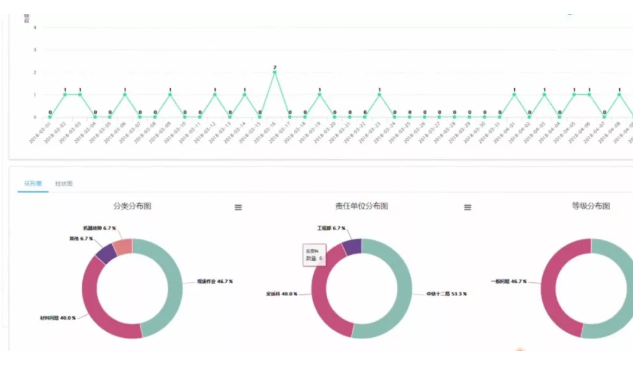Click the 2018-03-16 x-axis date label
The width and height of the screenshot is (639, 383).
tap(265, 133)
